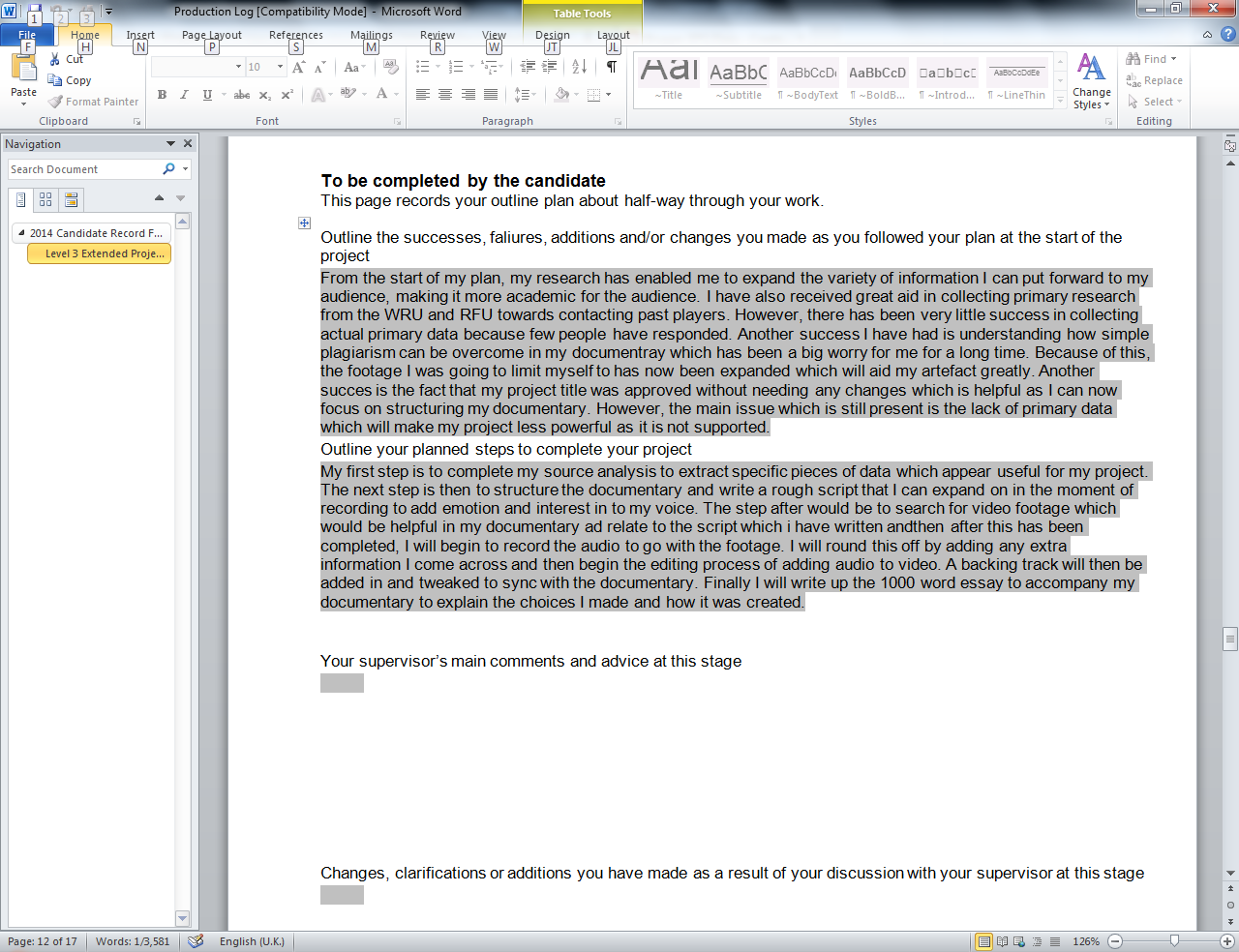Apply subscript formatting

pos(264,95)
